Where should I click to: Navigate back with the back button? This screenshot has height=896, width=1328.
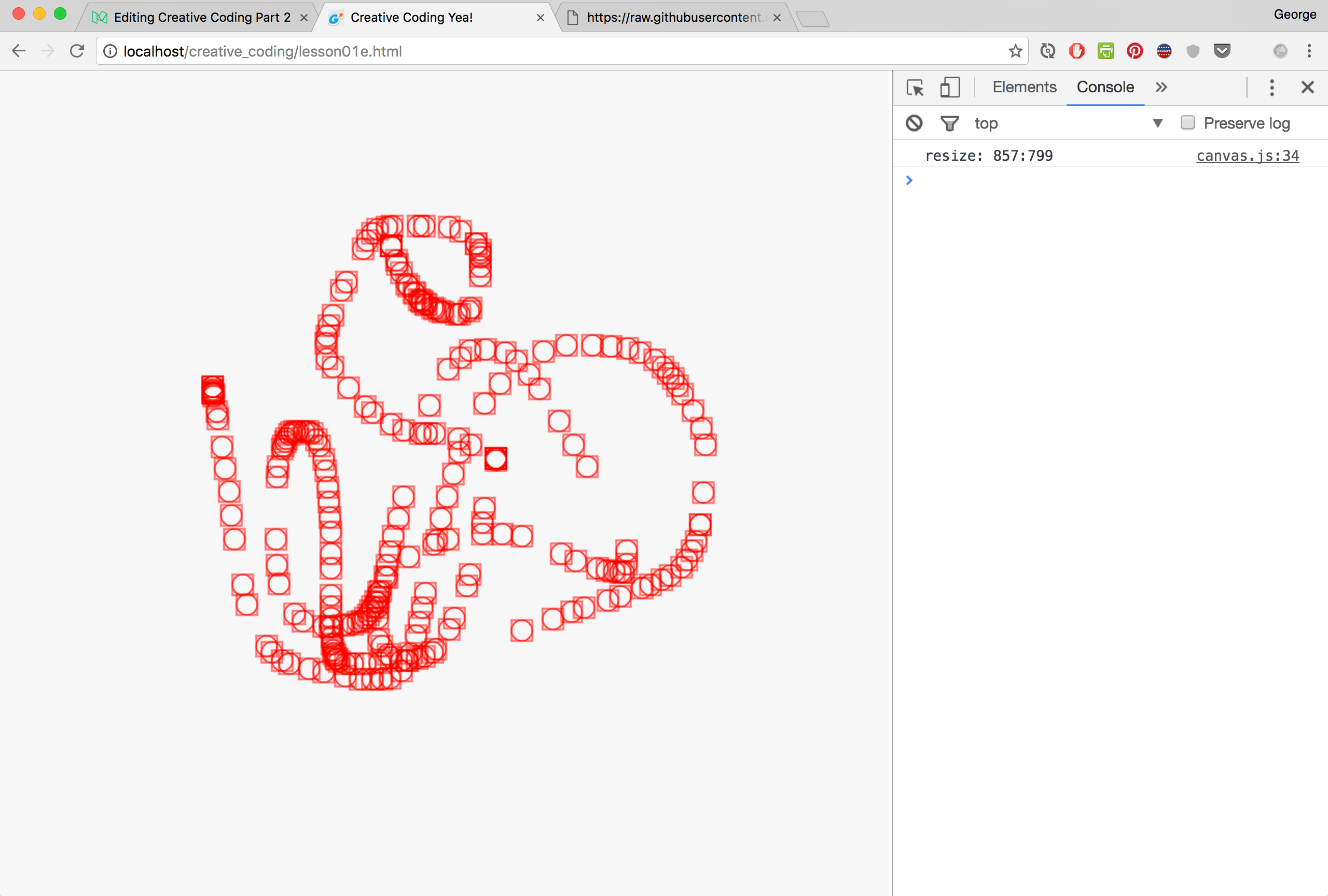tap(19, 51)
